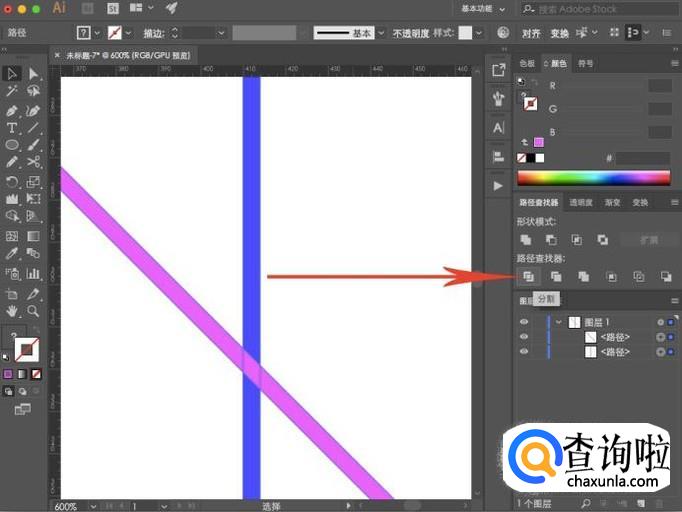Toggle visibility of the second <路径> sublayer
Image resolution: width=682 pixels, height=512 pixels.
click(x=524, y=351)
